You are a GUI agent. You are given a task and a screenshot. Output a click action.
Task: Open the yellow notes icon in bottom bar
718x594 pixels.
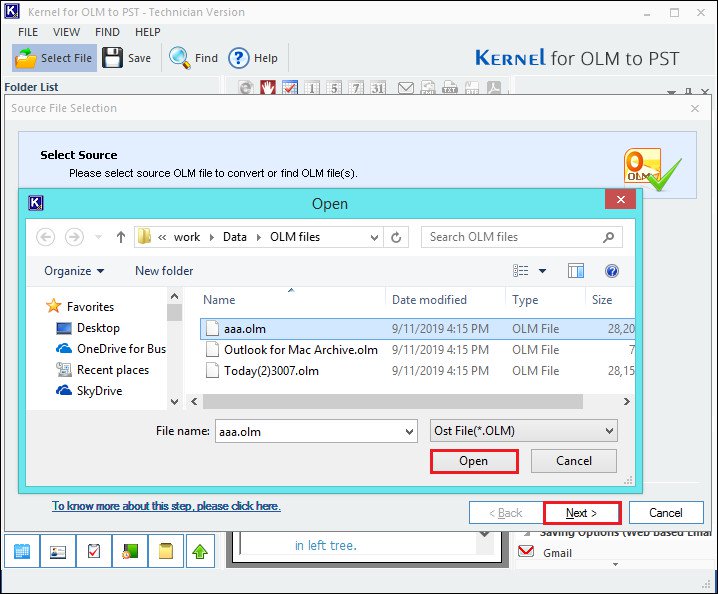tap(166, 551)
